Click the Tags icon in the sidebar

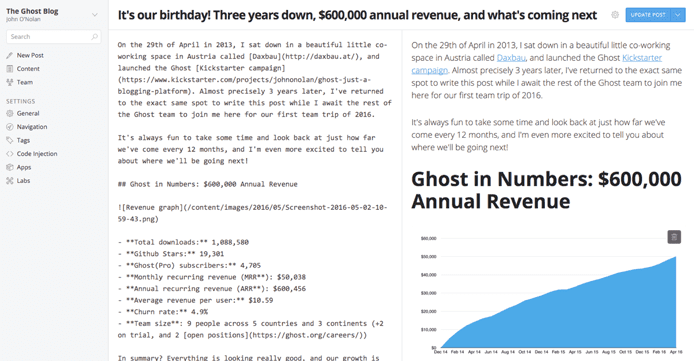point(10,140)
